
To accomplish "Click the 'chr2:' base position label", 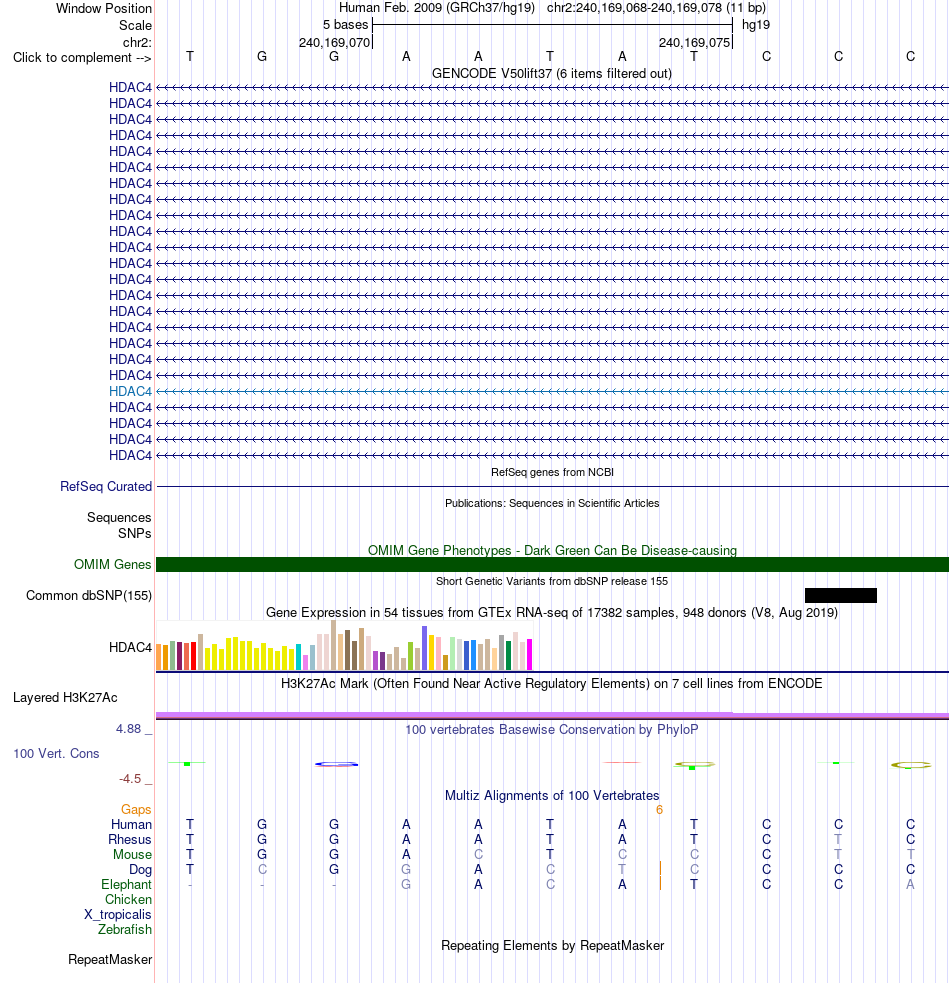I will [137, 43].
